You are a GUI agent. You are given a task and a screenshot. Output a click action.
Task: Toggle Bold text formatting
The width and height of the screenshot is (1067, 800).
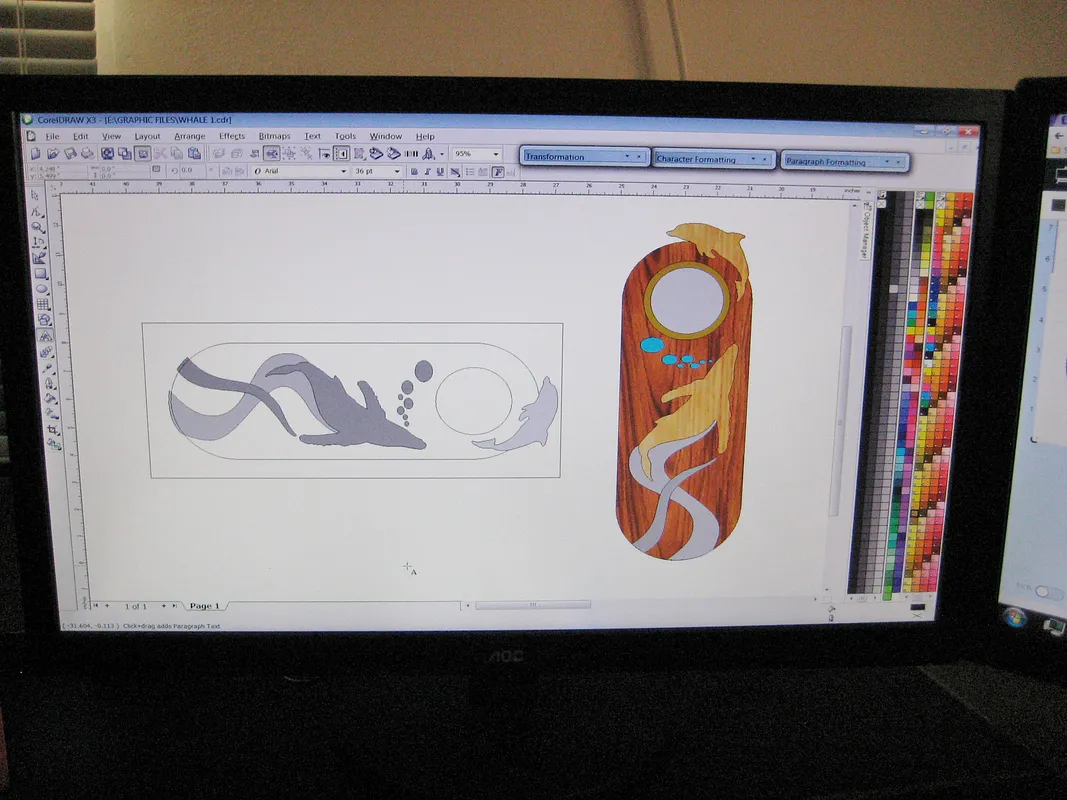(414, 171)
